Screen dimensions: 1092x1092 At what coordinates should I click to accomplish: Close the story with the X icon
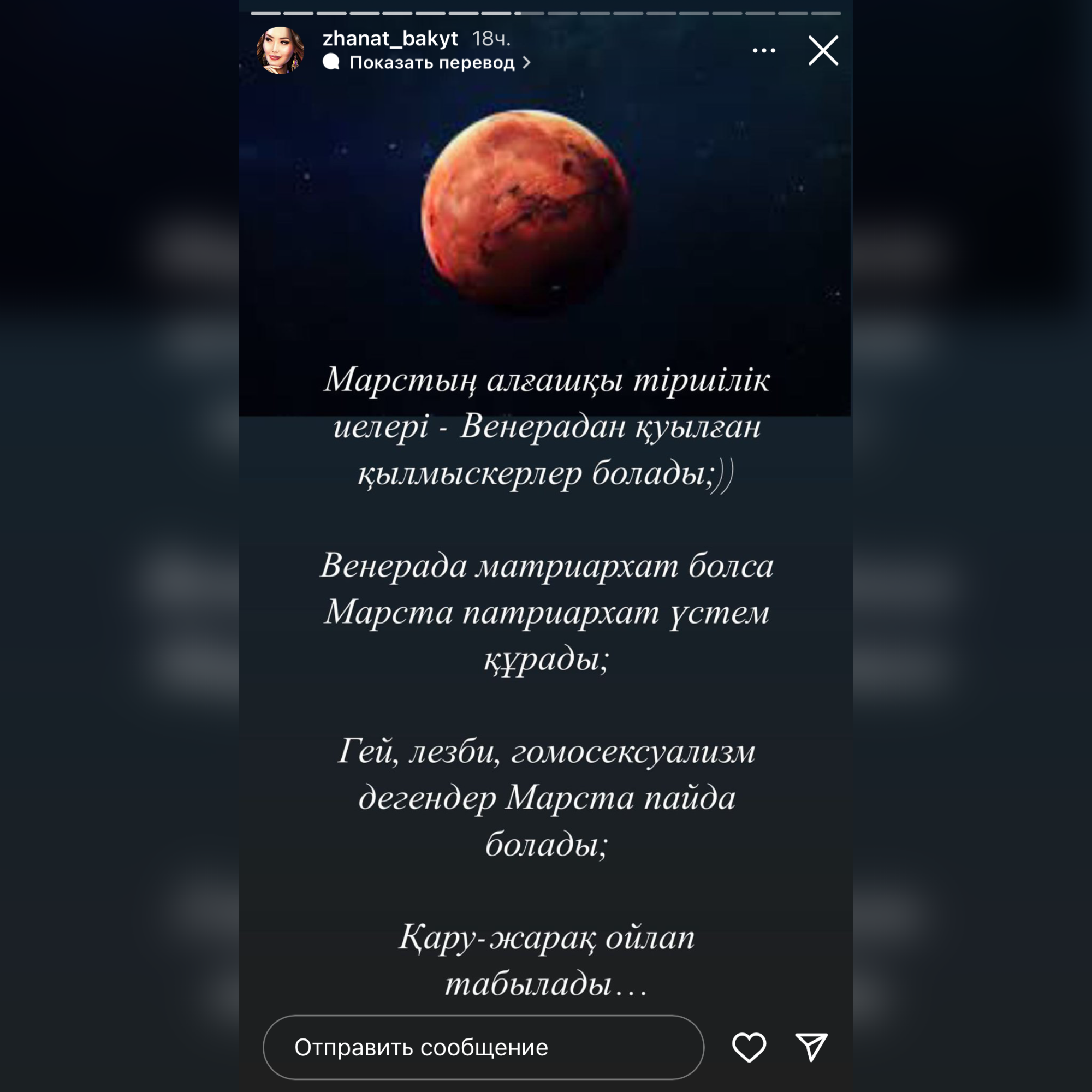[x=823, y=51]
